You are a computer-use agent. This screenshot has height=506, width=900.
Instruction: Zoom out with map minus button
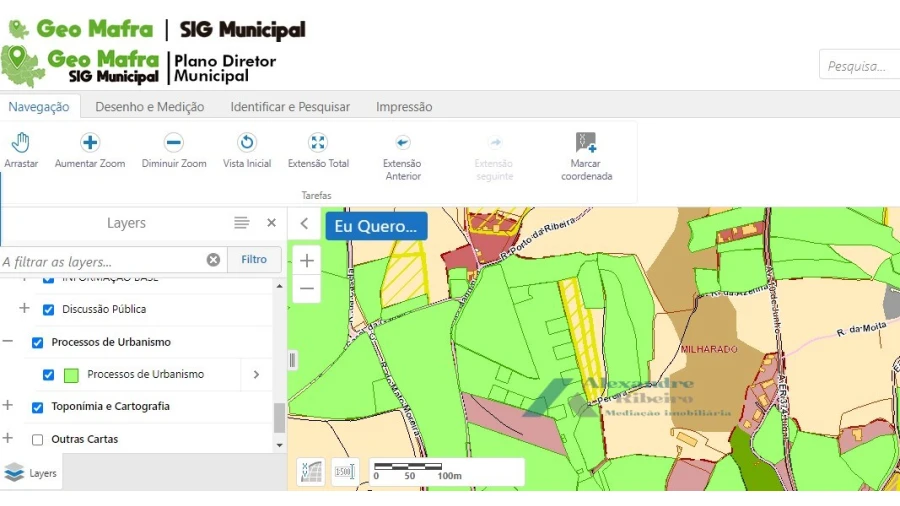(x=307, y=289)
